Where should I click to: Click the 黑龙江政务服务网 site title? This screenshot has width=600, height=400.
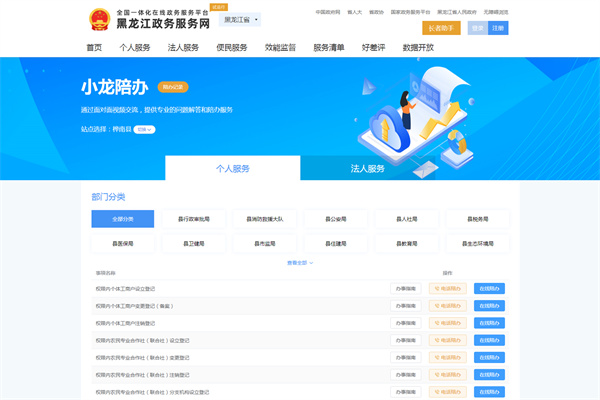pyautogui.click(x=163, y=23)
